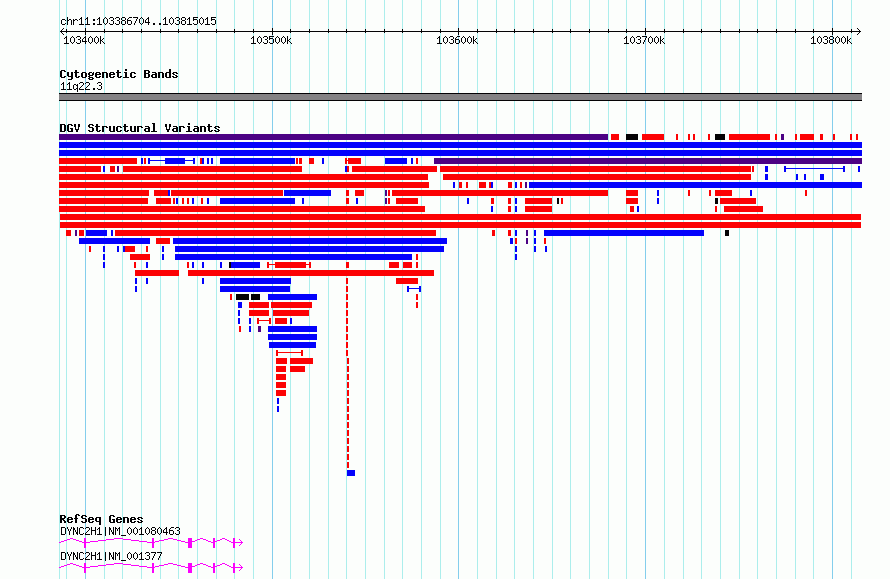This screenshot has height=579, width=890.
Task: Click the vertical dashed red variant column
Action: (x=348, y=375)
